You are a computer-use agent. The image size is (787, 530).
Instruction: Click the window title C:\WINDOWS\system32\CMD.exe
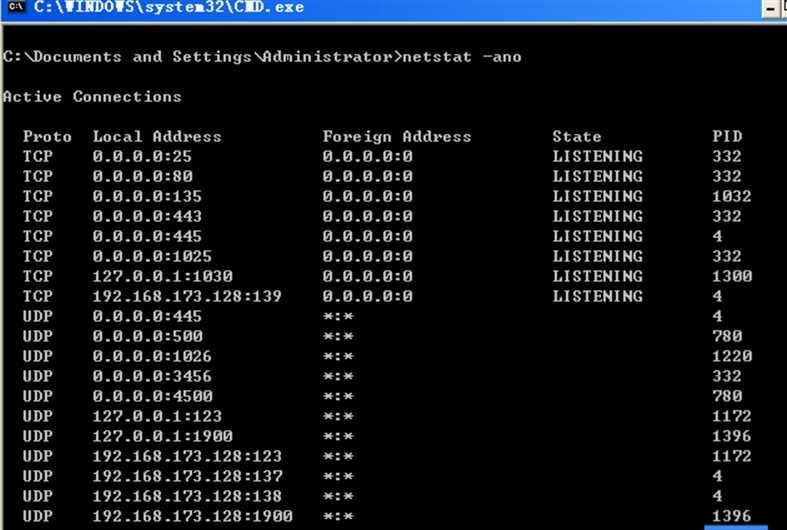point(169,8)
